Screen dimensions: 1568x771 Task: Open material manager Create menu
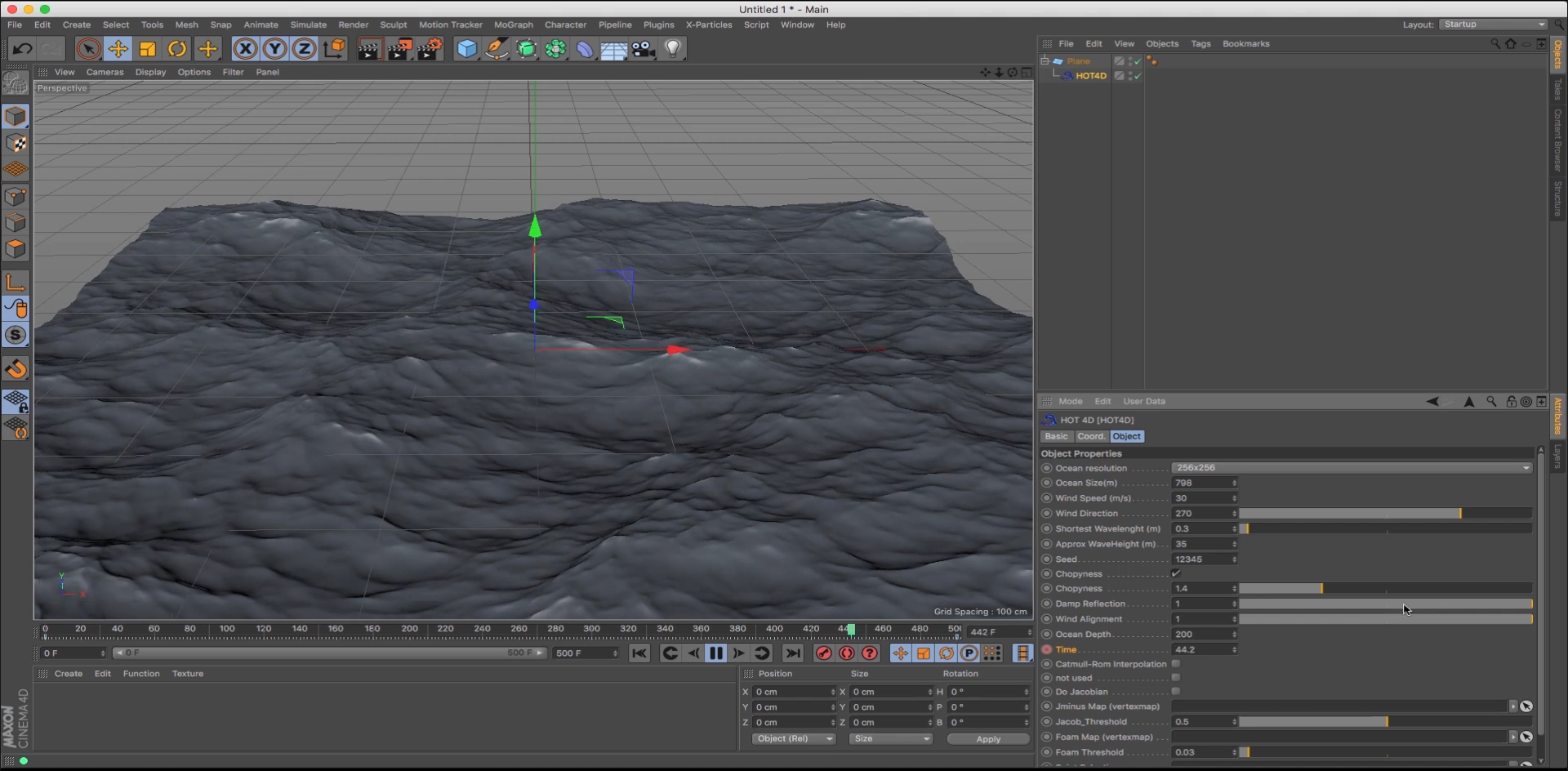[69, 675]
